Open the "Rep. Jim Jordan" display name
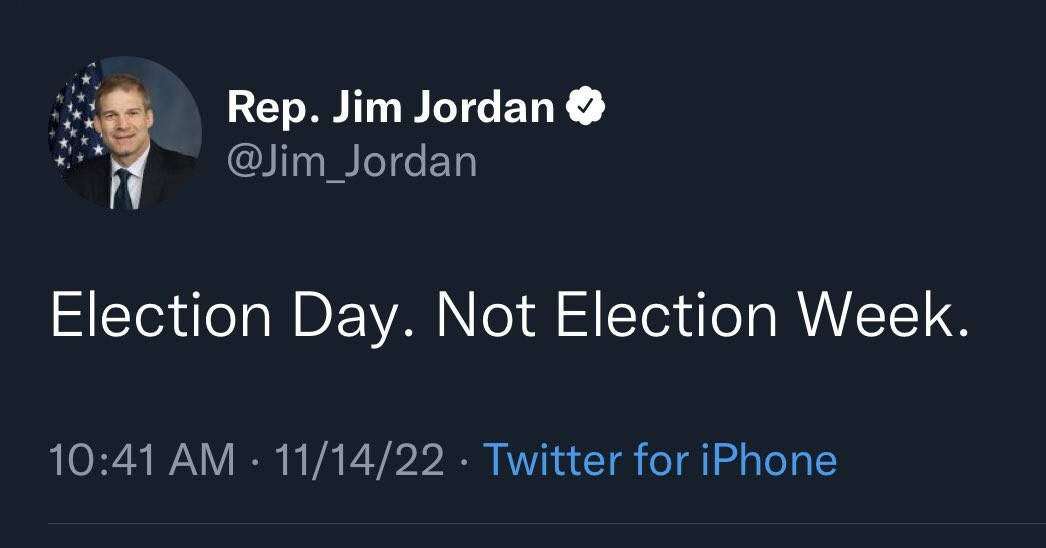Image resolution: width=1046 pixels, height=548 pixels. [390, 106]
